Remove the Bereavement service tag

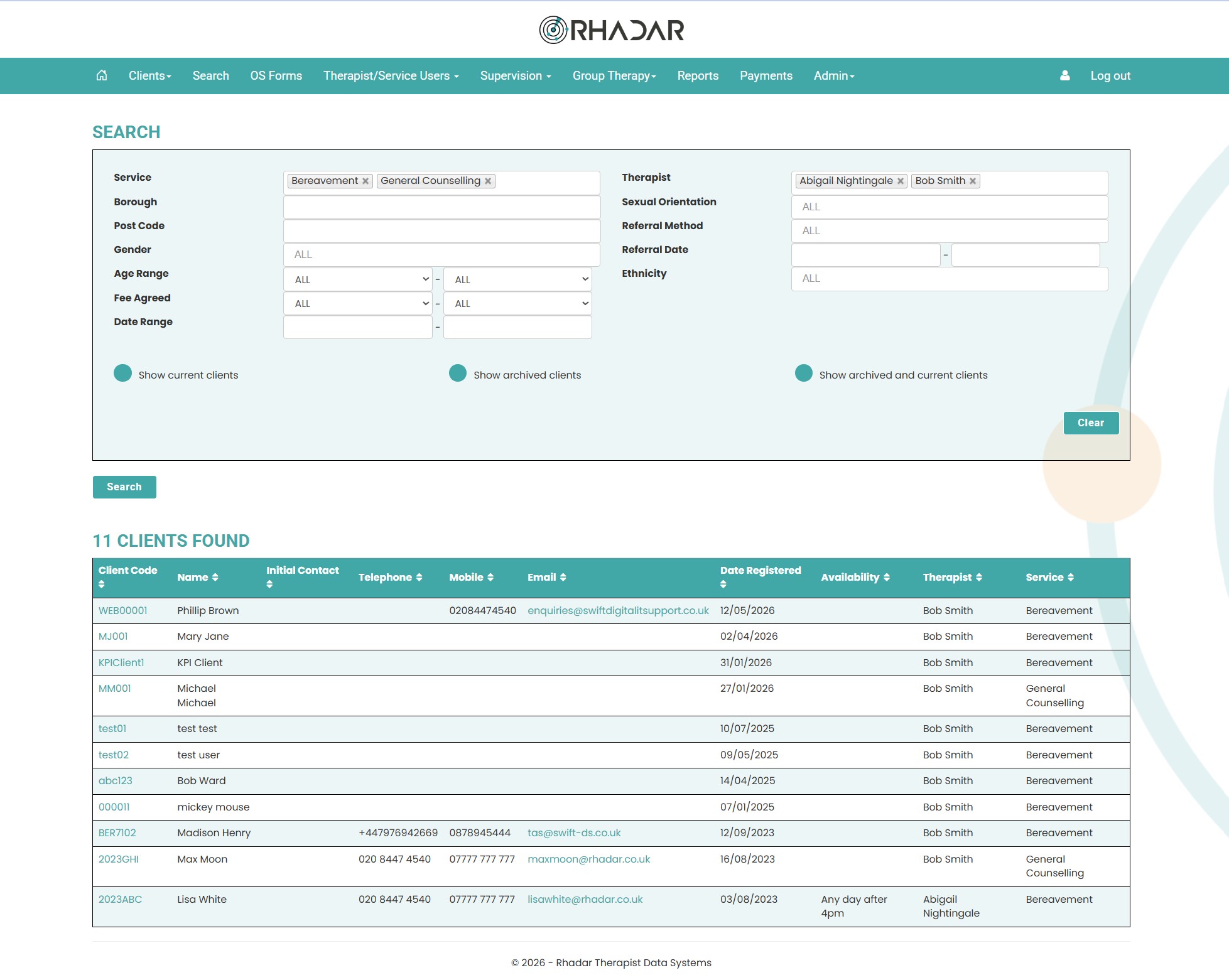(365, 181)
